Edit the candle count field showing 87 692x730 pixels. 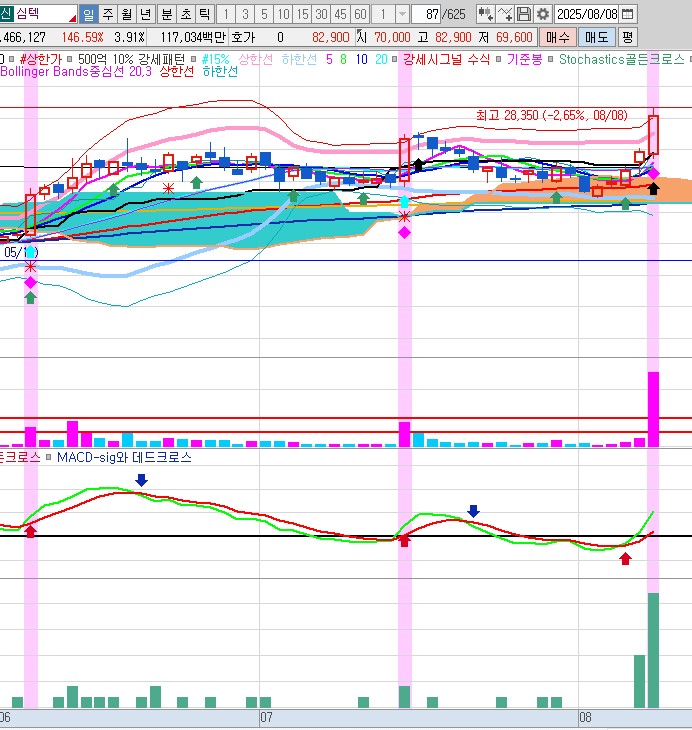(x=426, y=14)
